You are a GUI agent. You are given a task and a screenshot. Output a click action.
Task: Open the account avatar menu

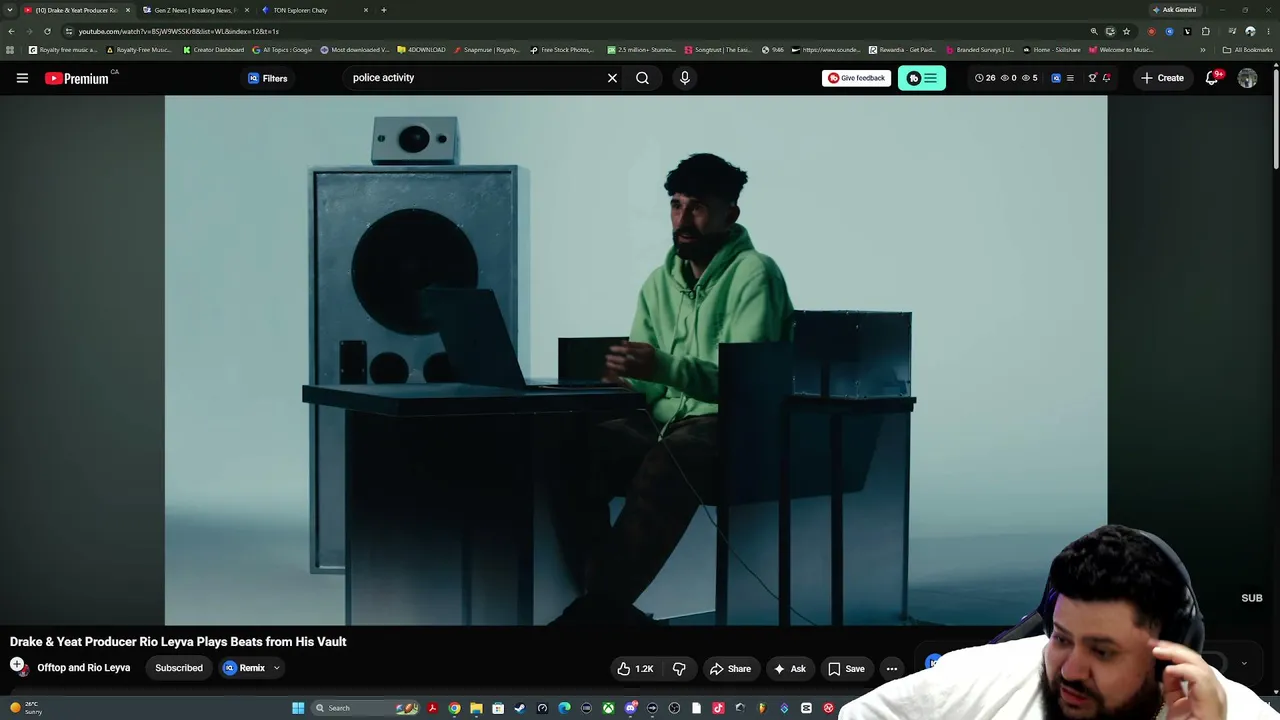tap(1247, 78)
